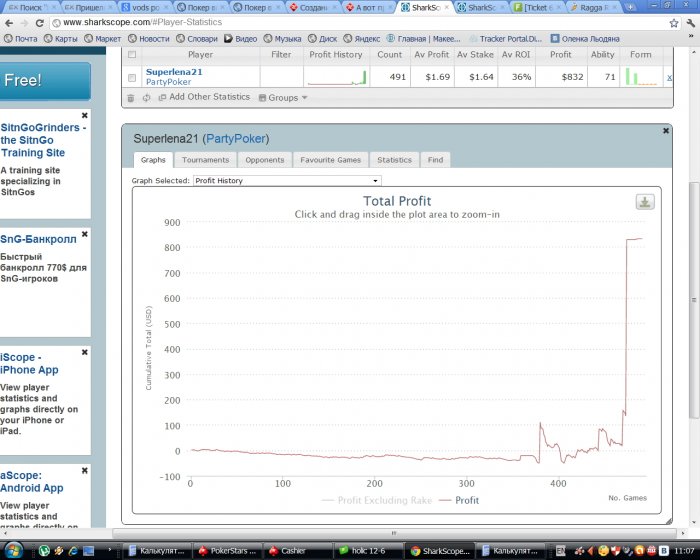The image size is (700, 560).
Task: Close the SitnGoGrinders sidebar ad
Action: coord(84,116)
